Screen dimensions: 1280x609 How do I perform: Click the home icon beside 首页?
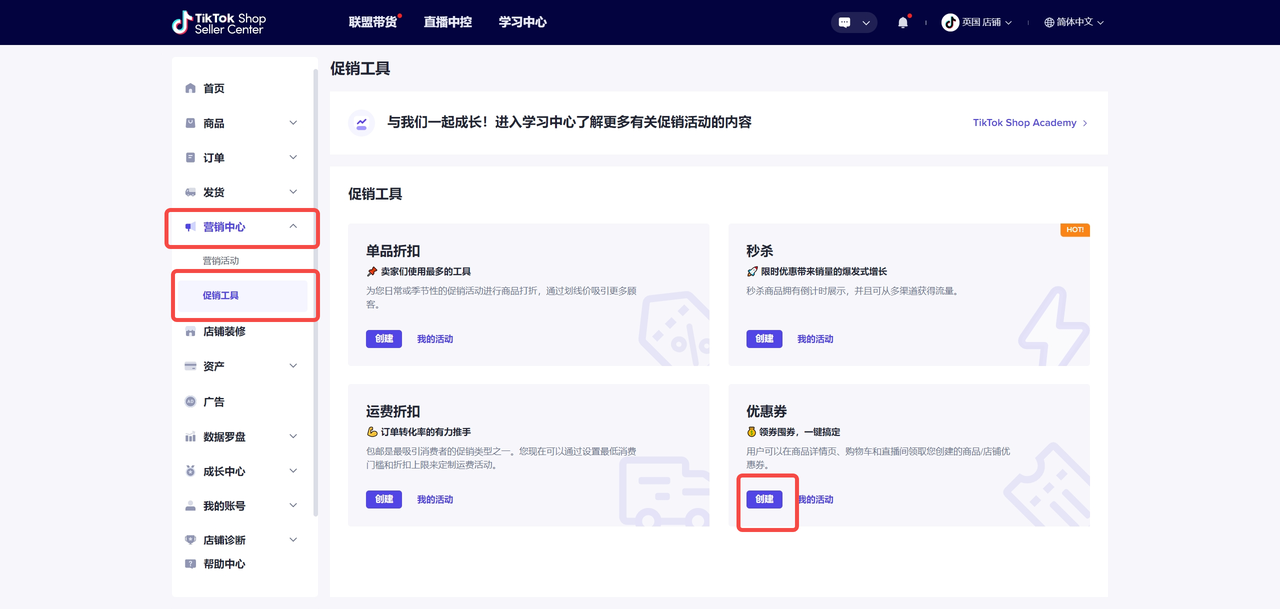pos(190,88)
